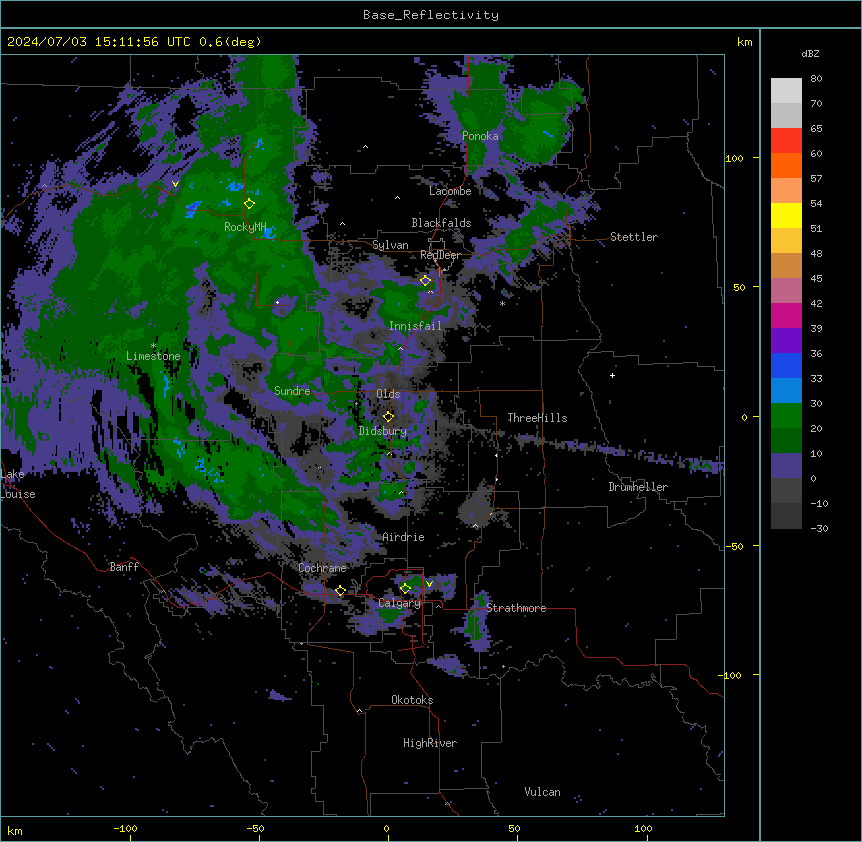Select the Innisfail label
This screenshot has height=842, width=862.
pyautogui.click(x=415, y=326)
